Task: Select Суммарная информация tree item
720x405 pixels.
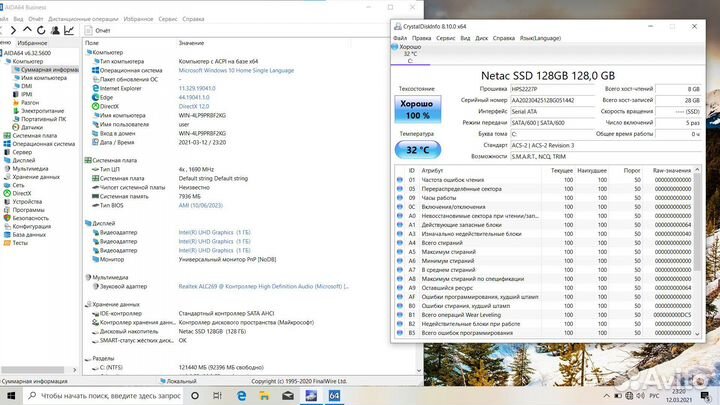Action: pos(45,70)
